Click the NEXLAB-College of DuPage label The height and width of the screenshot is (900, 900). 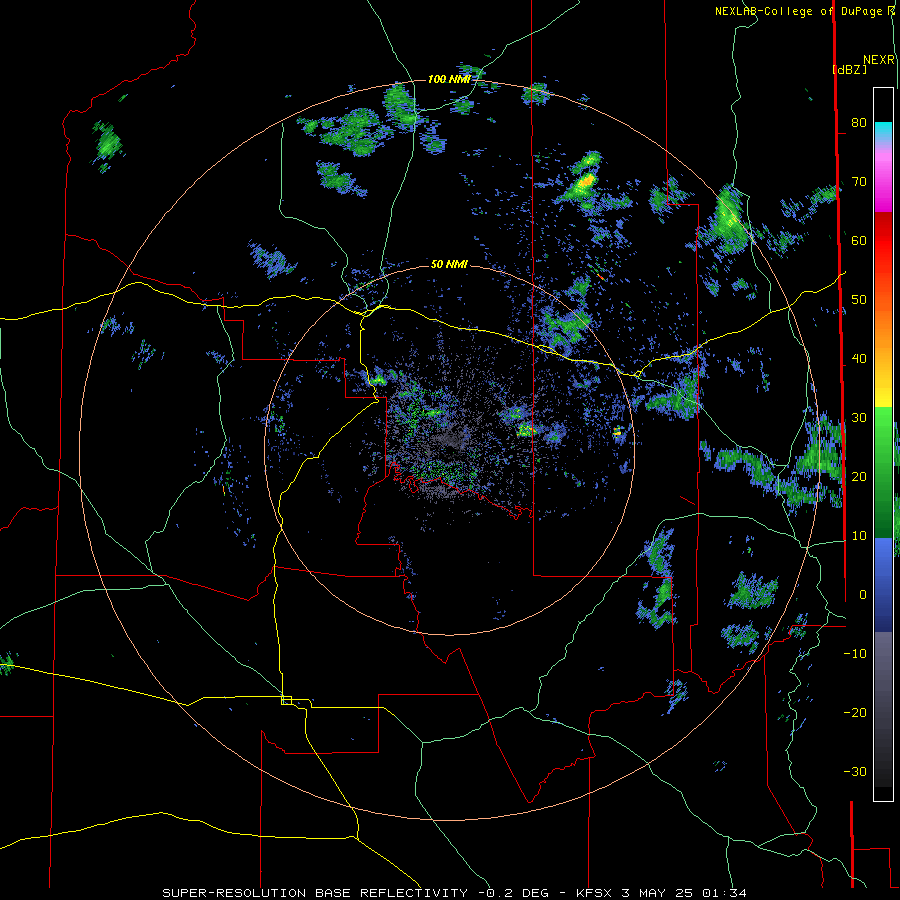click(x=799, y=11)
